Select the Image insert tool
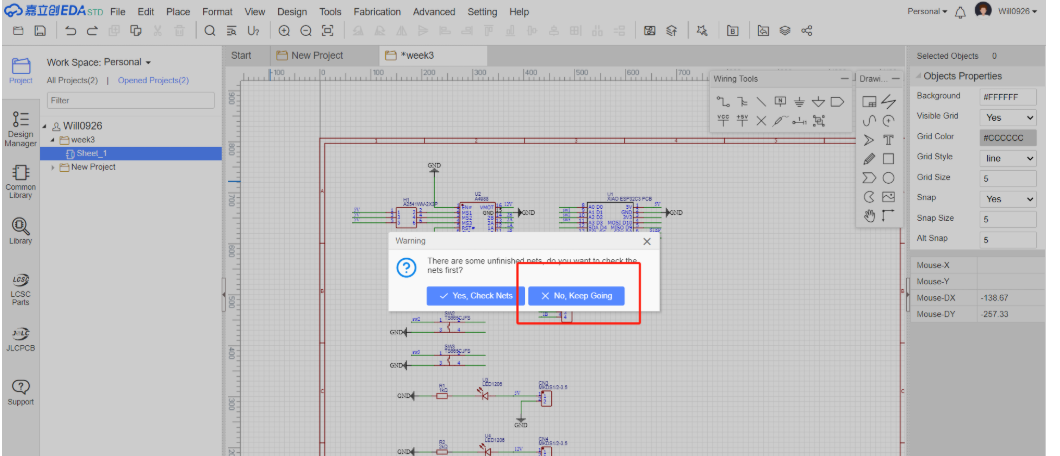Screen dimensions: 1060x456 888,197
